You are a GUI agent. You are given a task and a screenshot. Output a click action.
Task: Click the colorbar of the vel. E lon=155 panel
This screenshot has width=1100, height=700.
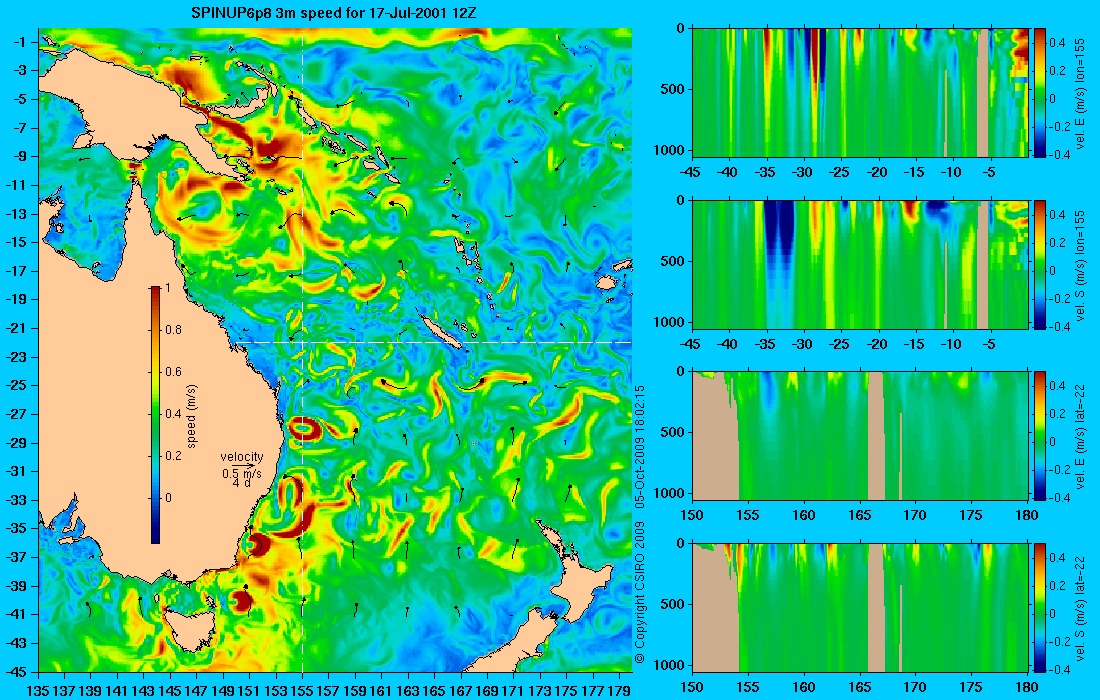1040,93
